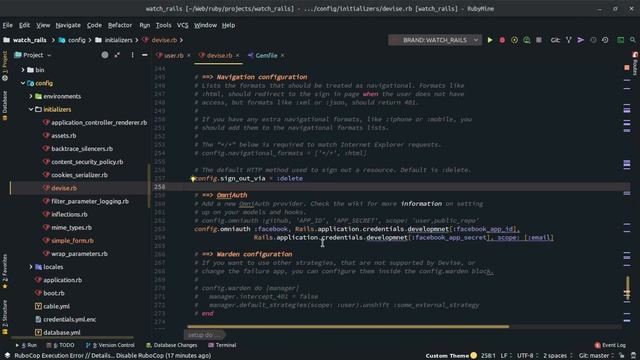The image size is (640, 360).
Task: Expand the bin folder
Action: click(x=23, y=70)
